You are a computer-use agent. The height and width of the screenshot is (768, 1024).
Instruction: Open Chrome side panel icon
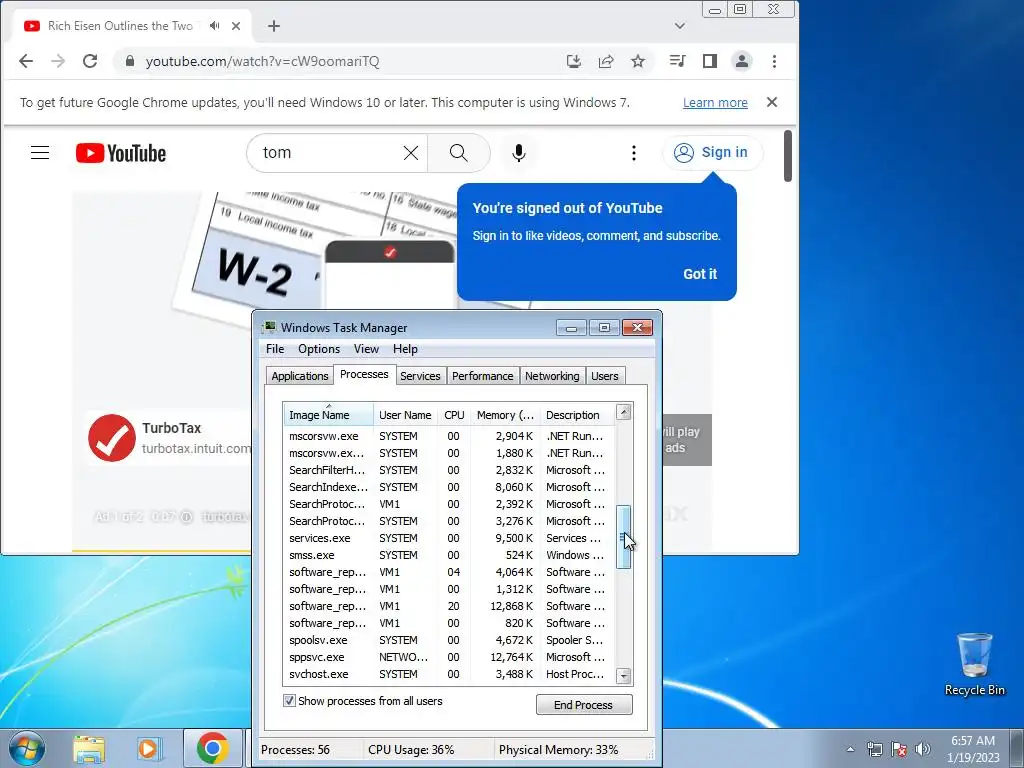coord(710,61)
